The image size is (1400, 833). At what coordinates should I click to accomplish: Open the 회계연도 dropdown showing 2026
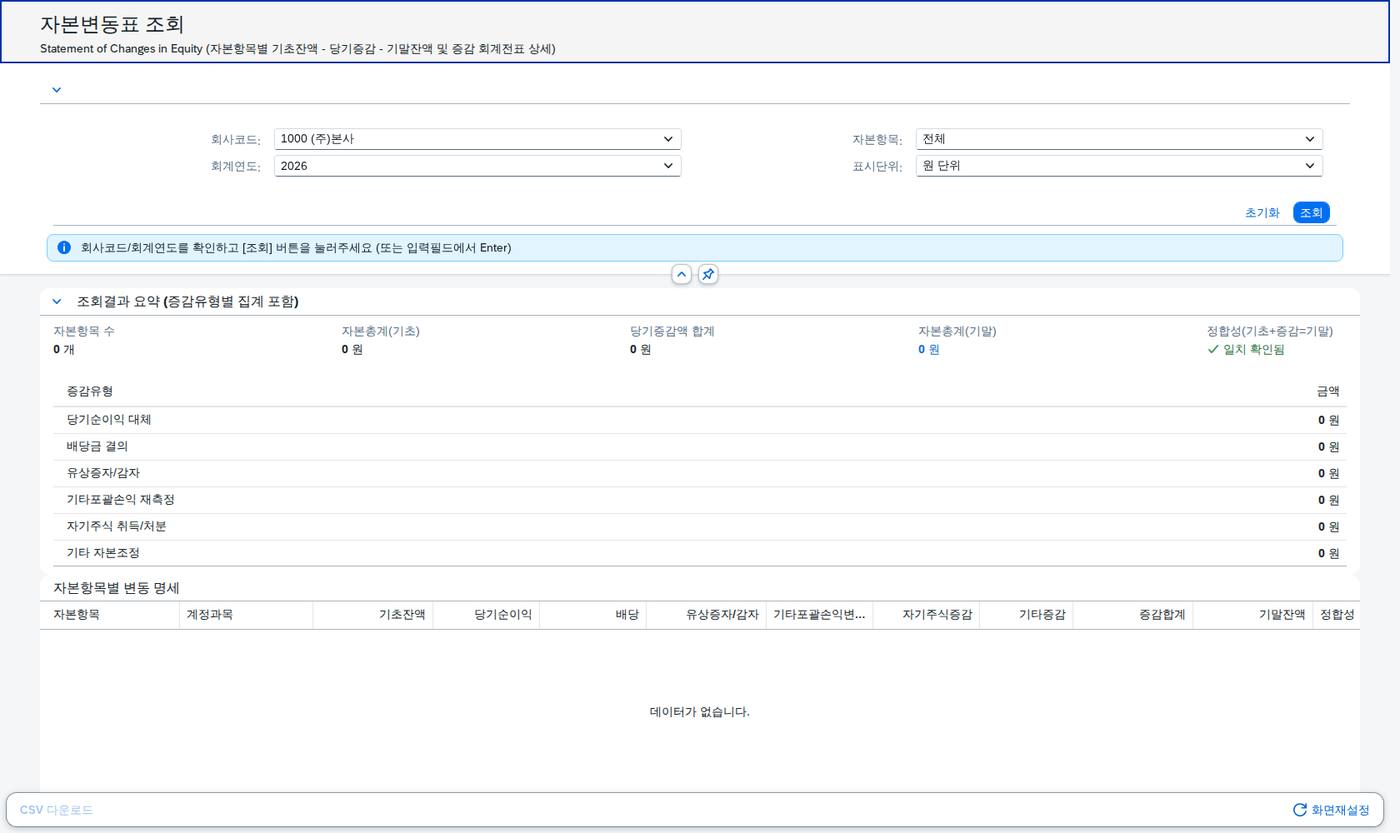point(477,166)
